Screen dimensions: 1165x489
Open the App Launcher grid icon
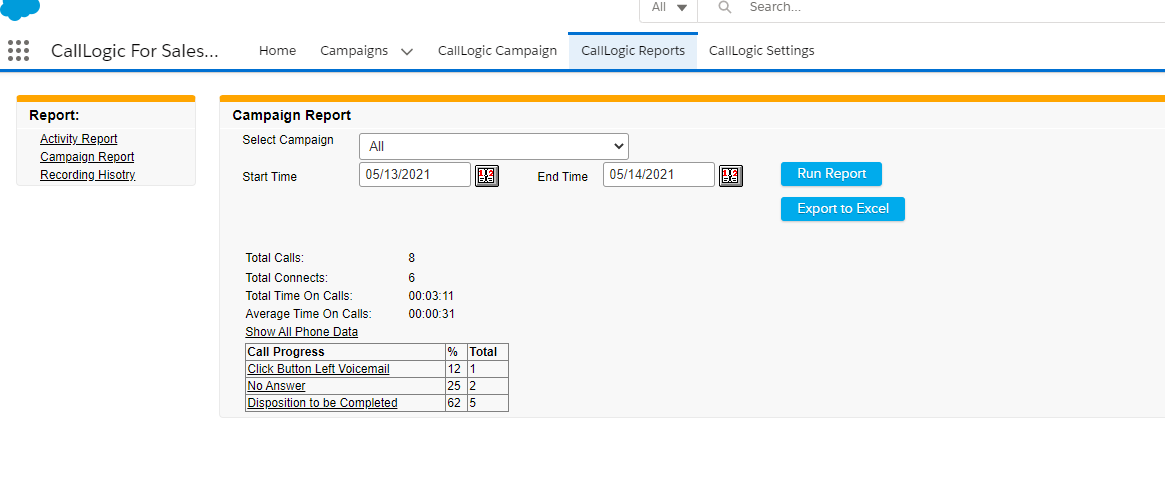[19, 51]
